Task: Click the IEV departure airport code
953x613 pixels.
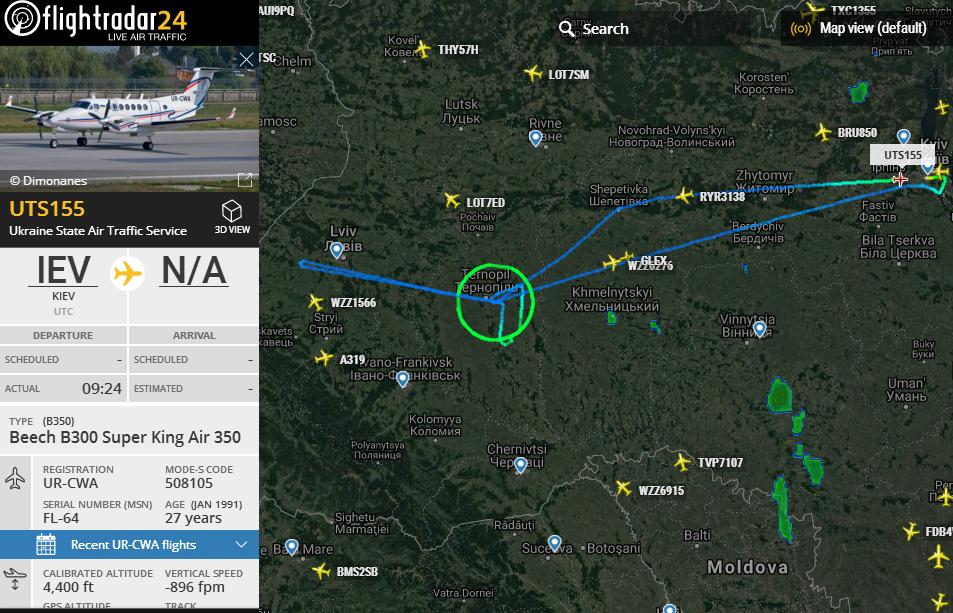Action: pos(63,270)
